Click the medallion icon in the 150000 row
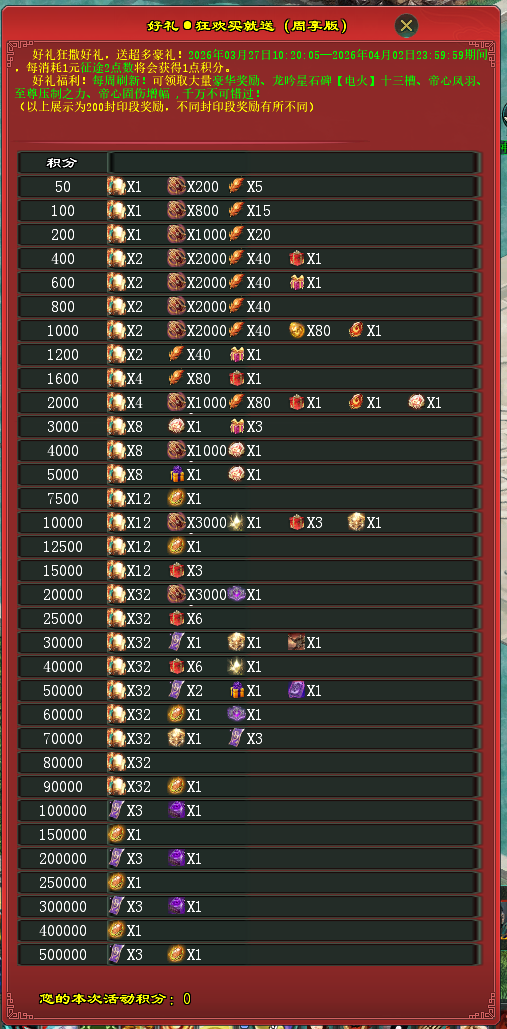 pyautogui.click(x=116, y=834)
